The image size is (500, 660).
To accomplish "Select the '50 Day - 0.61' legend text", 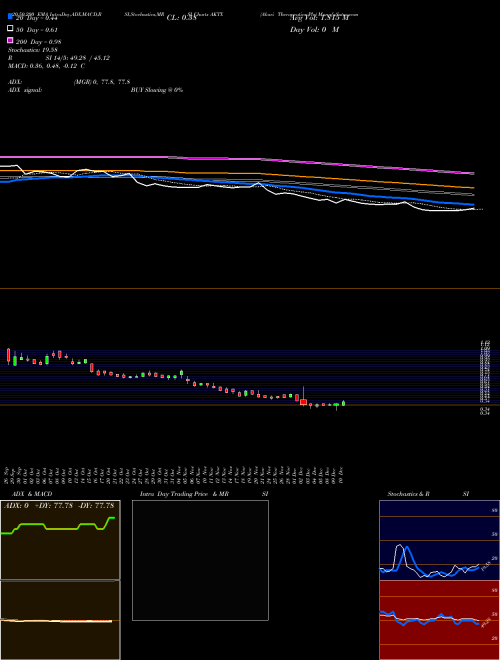I will 37,30.
